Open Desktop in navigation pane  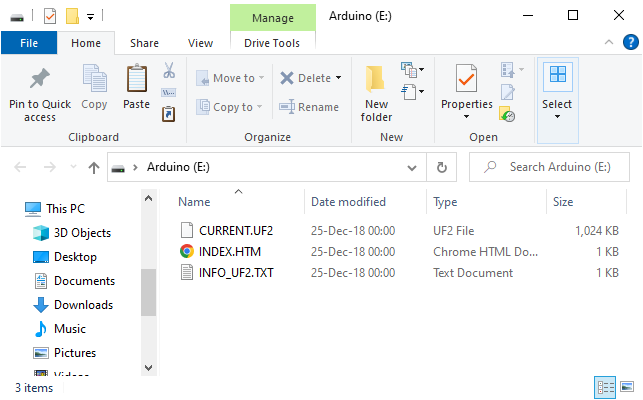point(75,257)
